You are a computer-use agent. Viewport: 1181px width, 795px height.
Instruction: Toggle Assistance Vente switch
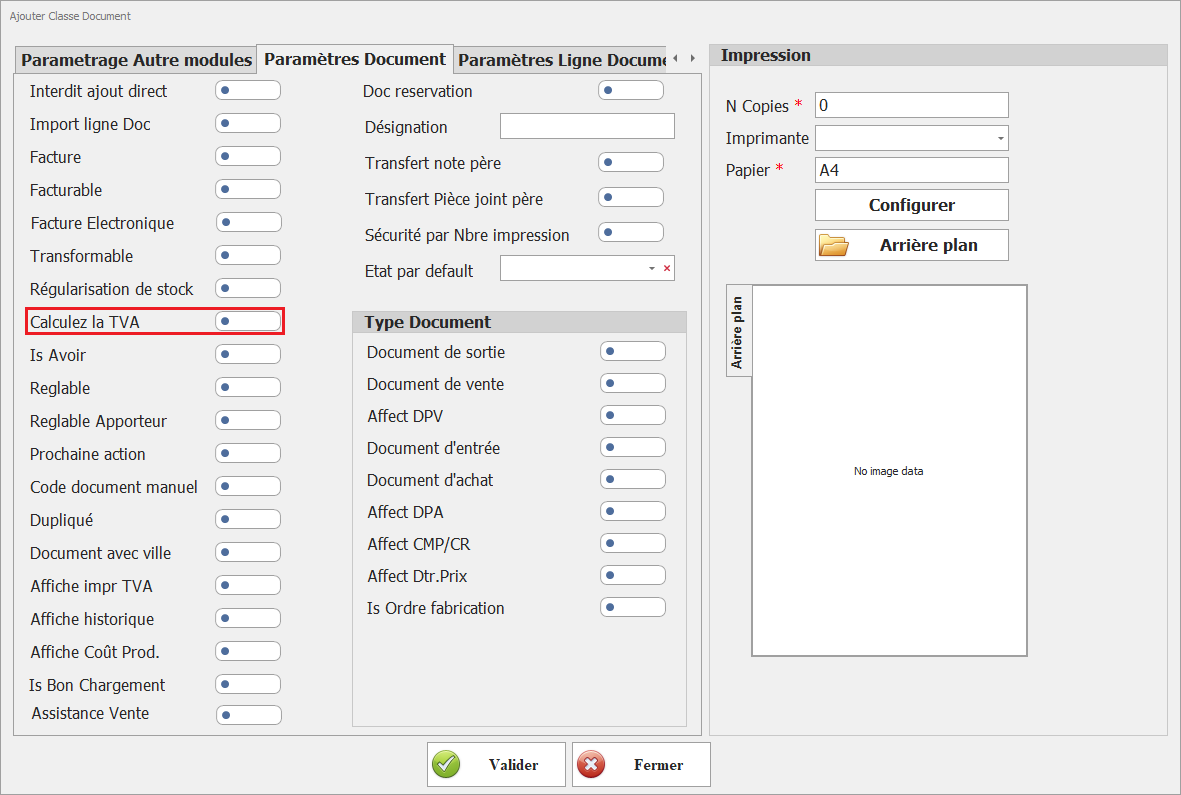249,715
